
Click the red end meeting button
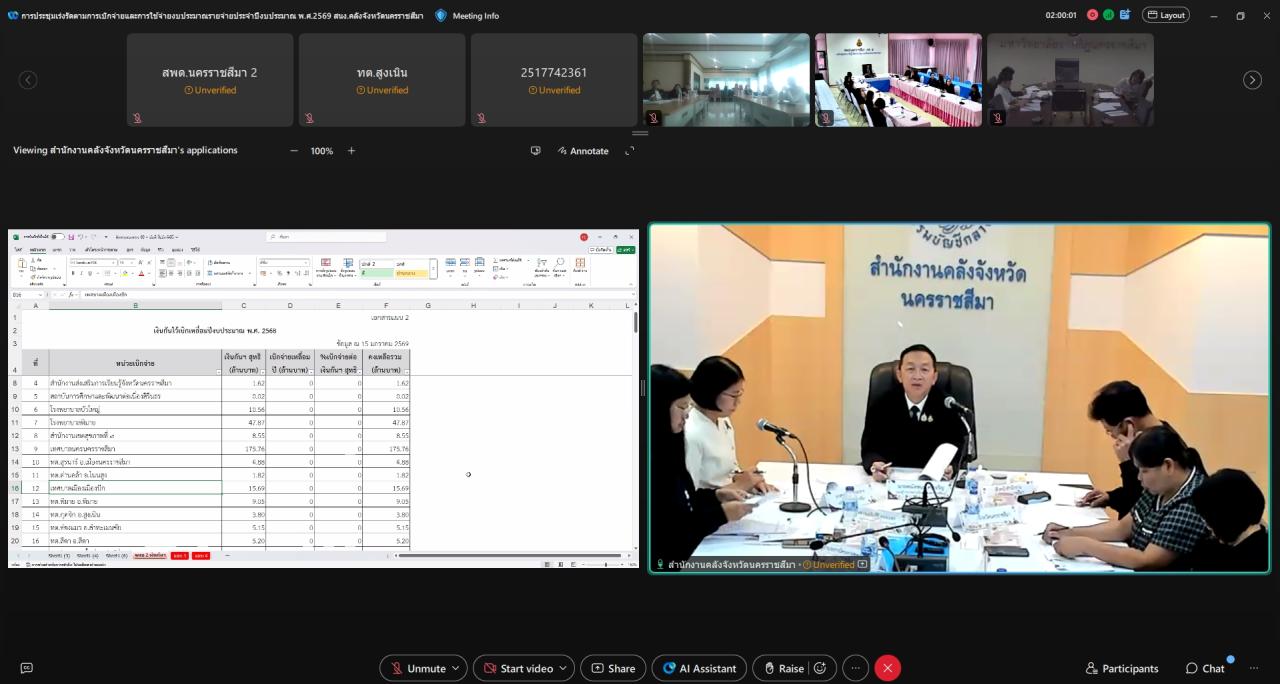(x=886, y=668)
